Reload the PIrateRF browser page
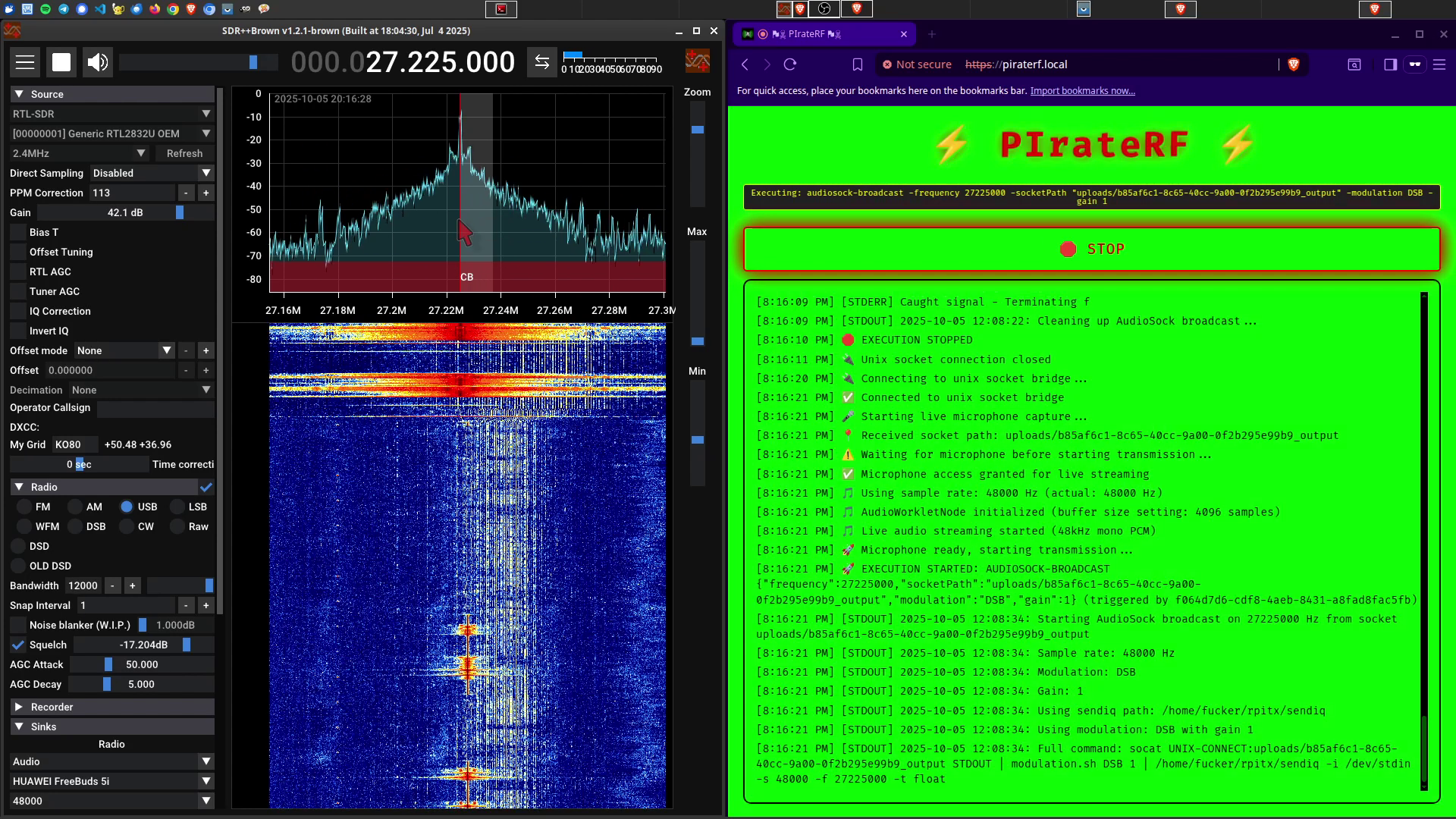 789,64
